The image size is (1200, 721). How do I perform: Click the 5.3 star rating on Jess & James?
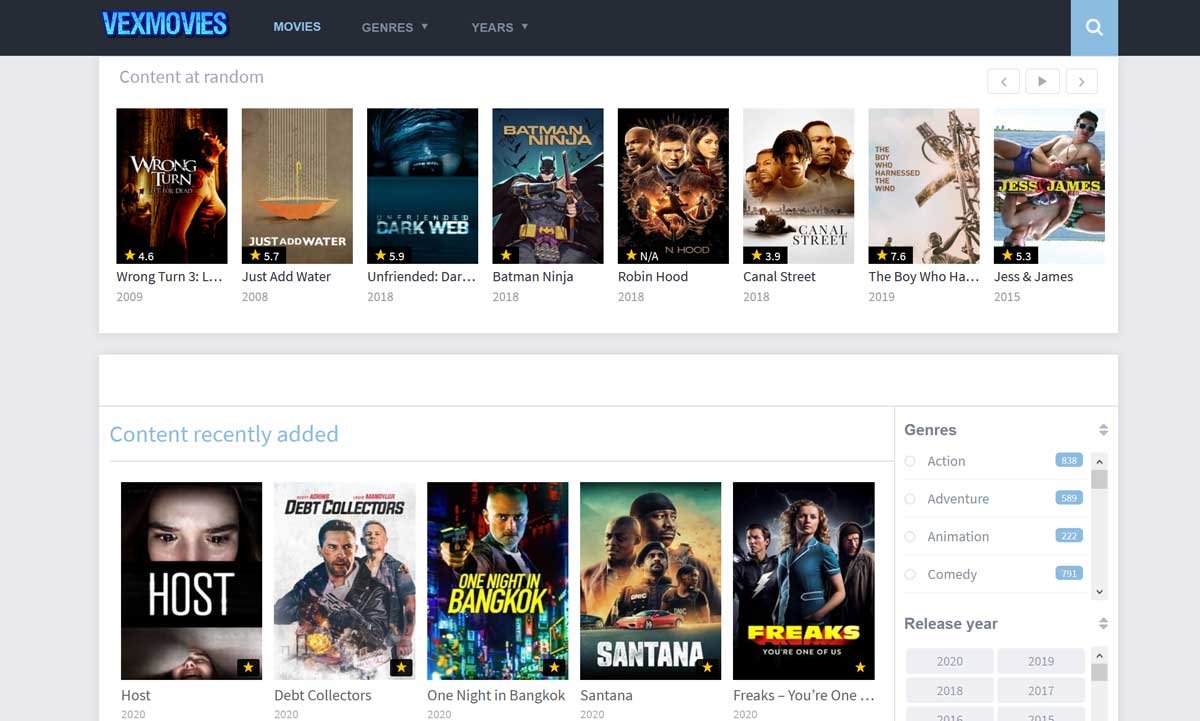(1016, 256)
